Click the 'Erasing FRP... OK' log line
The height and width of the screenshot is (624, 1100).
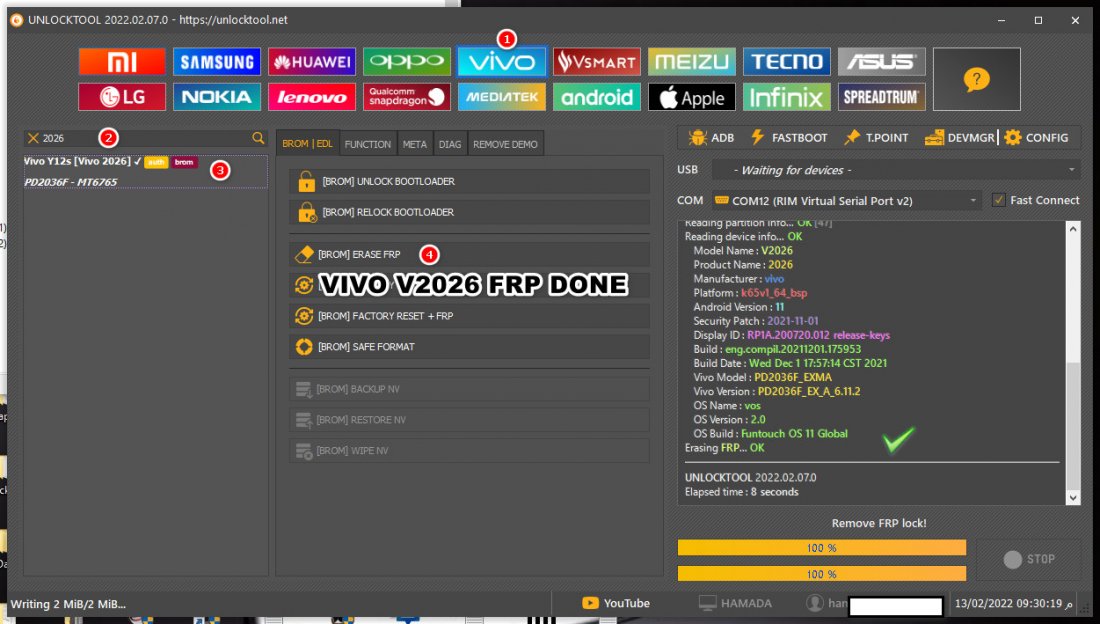[725, 447]
